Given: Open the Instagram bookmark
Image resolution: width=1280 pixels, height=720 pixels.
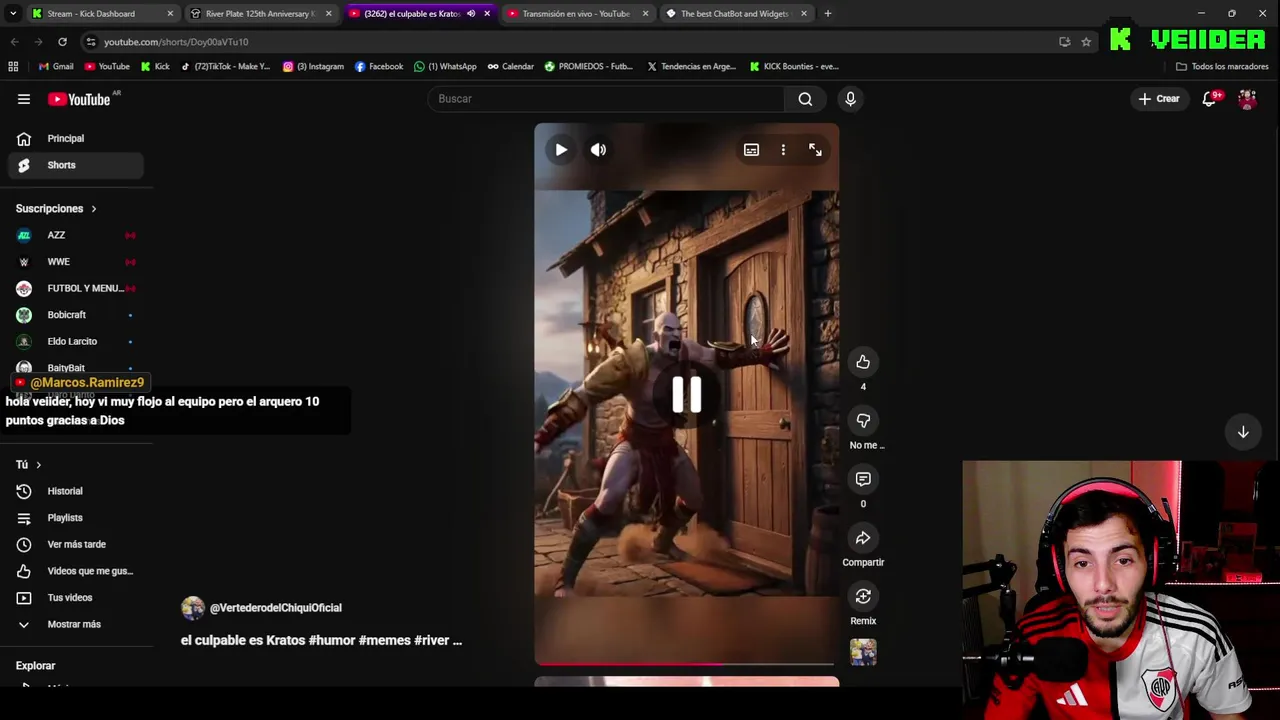Looking at the screenshot, I should tap(313, 67).
